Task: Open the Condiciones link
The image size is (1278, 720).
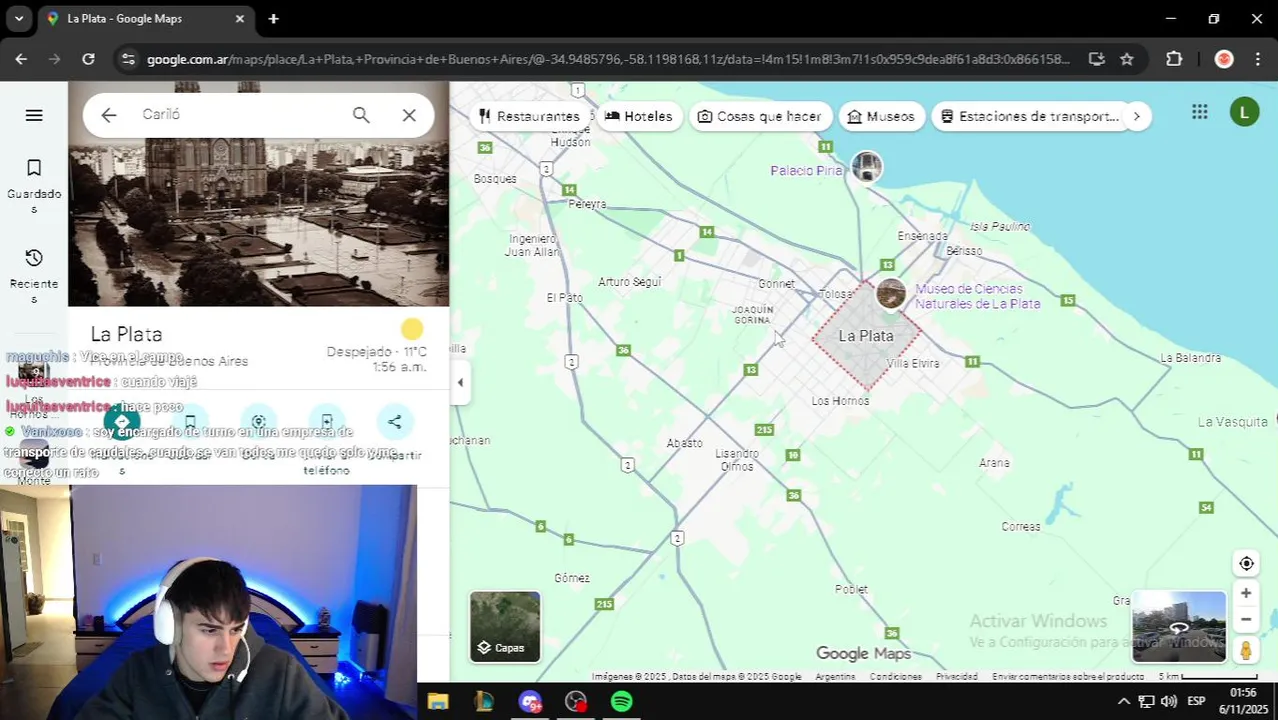Action: [x=895, y=677]
